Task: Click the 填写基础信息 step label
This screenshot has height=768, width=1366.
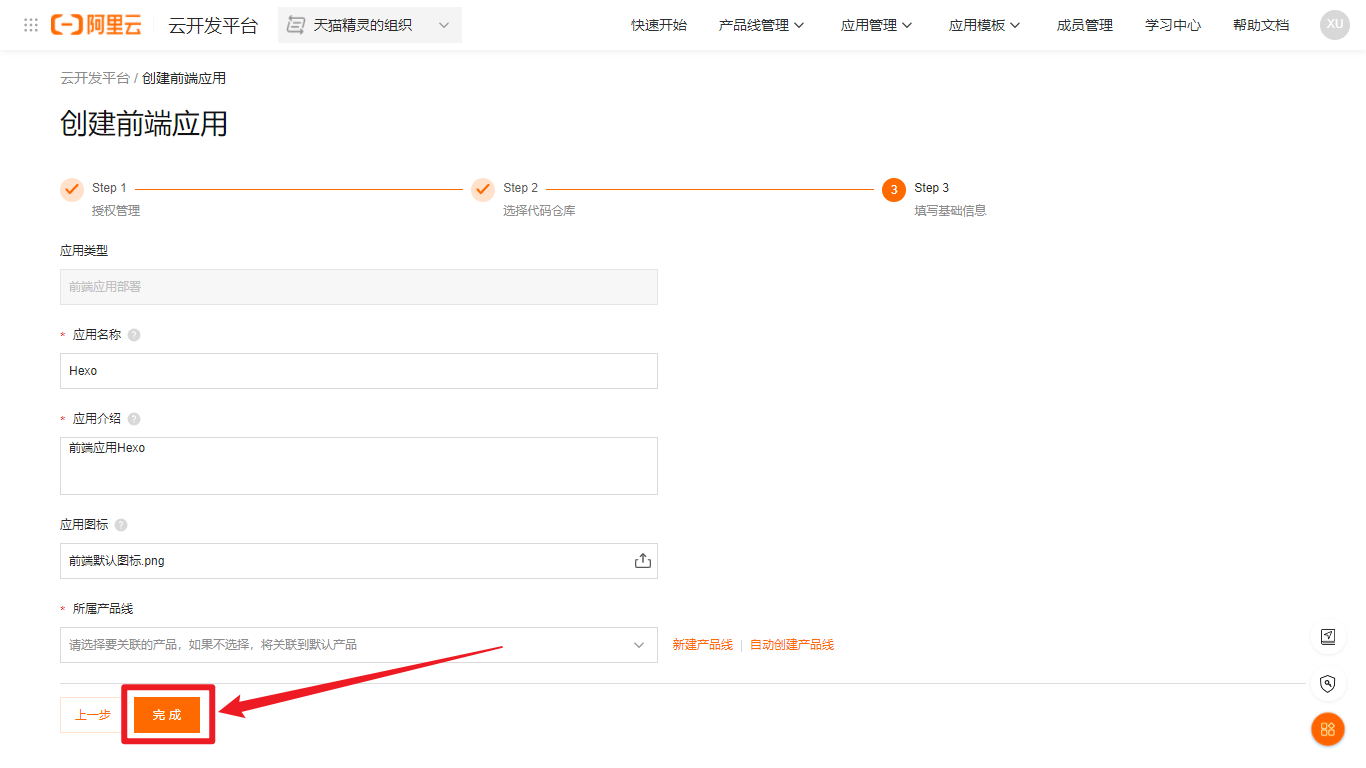Action: tap(950, 211)
